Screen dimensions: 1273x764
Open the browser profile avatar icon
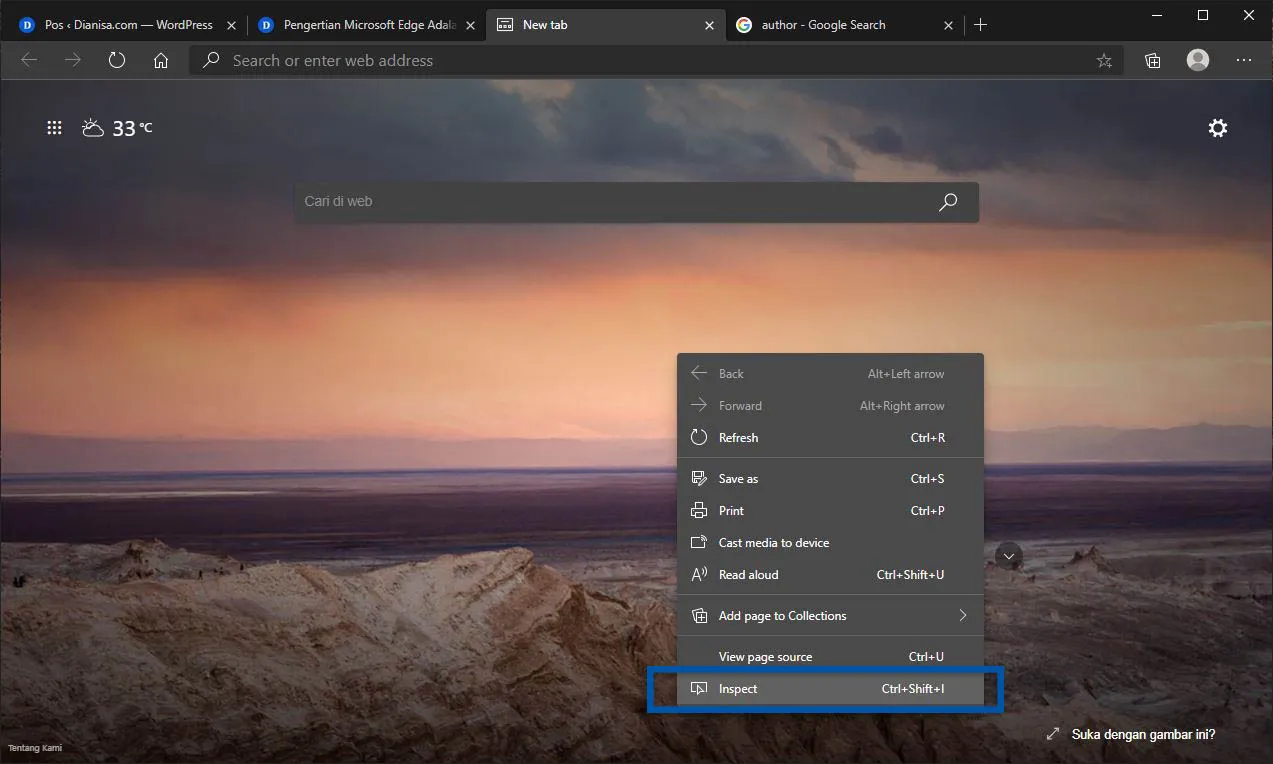[x=1197, y=60]
